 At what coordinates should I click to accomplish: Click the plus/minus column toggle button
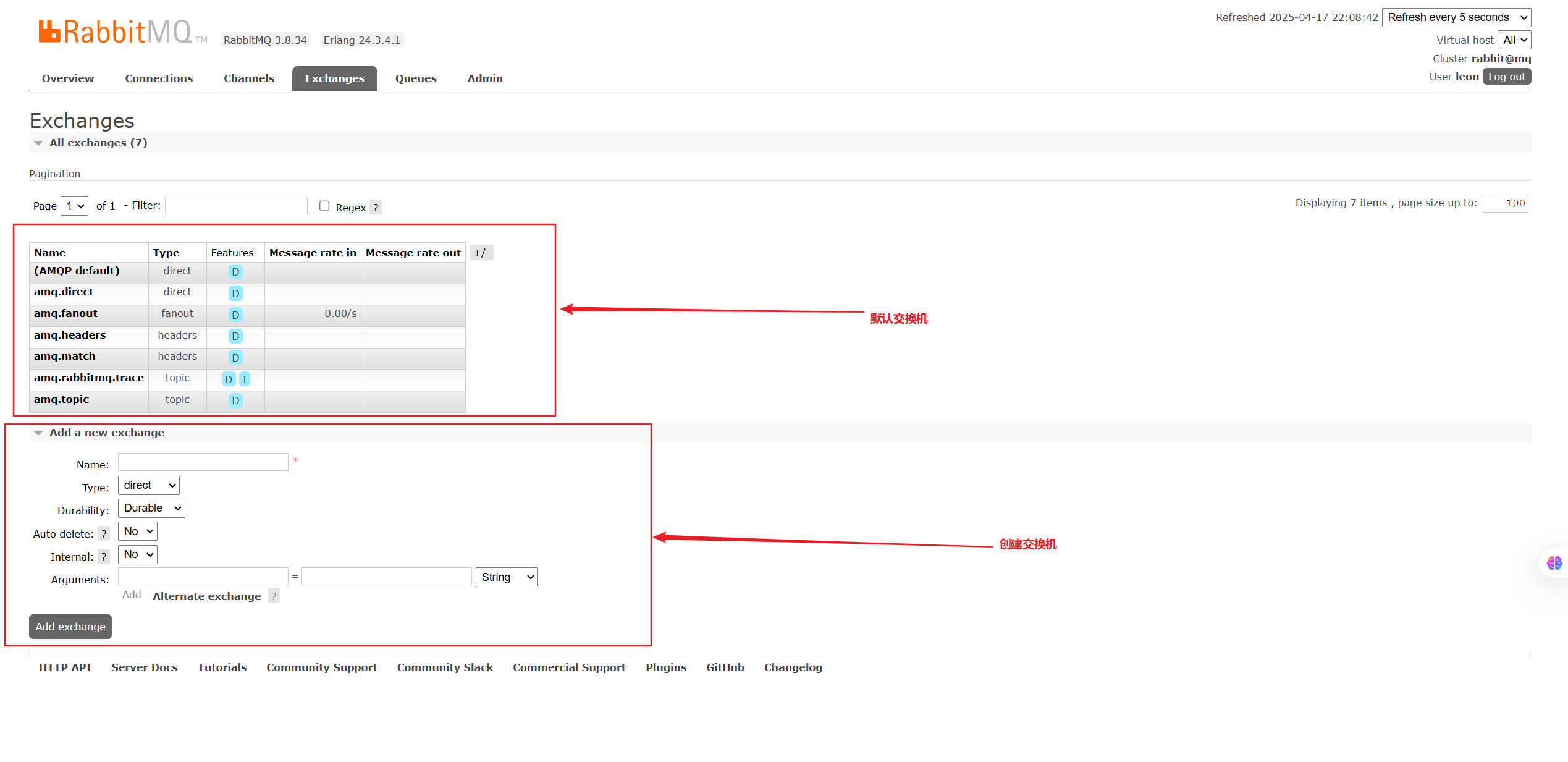[x=482, y=253]
